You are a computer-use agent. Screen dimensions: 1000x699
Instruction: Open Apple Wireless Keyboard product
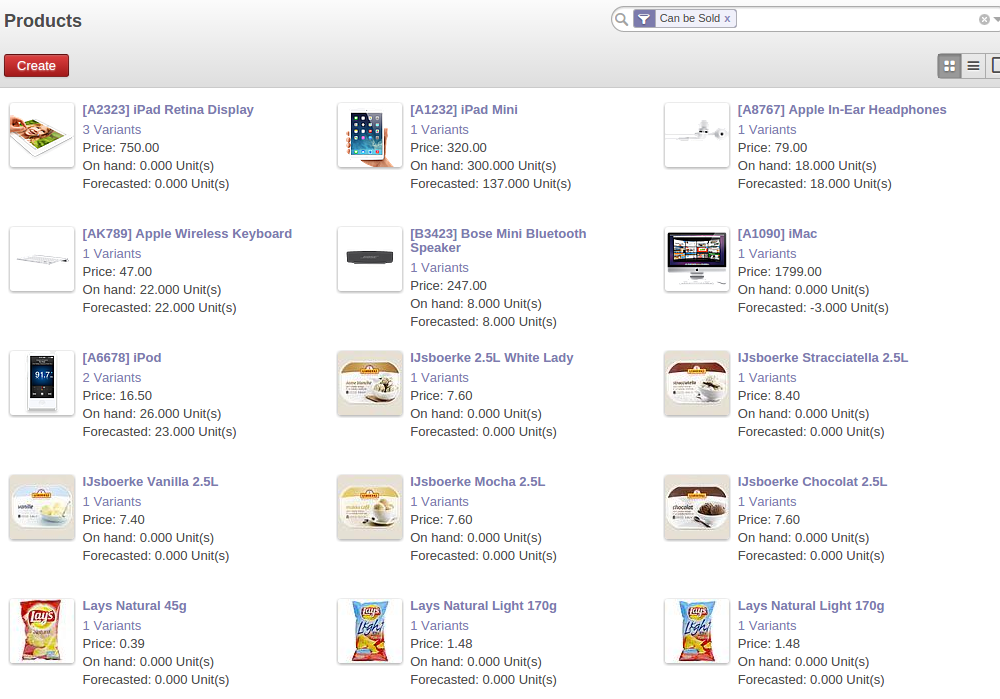[187, 233]
